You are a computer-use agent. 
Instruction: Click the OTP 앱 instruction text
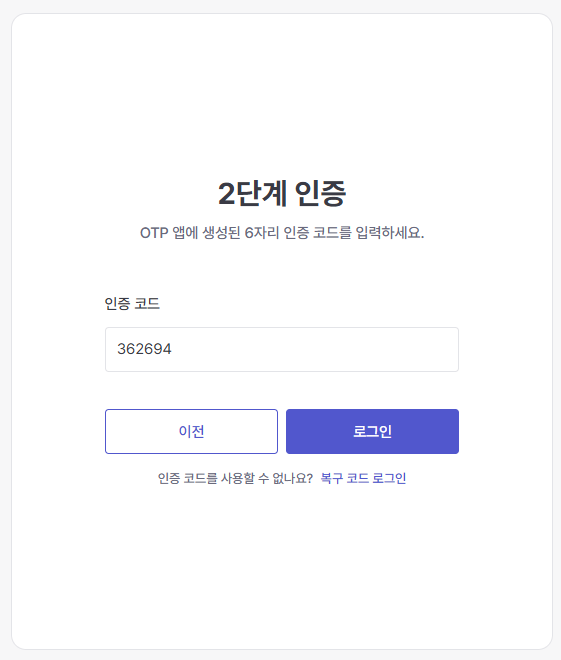coord(282,232)
